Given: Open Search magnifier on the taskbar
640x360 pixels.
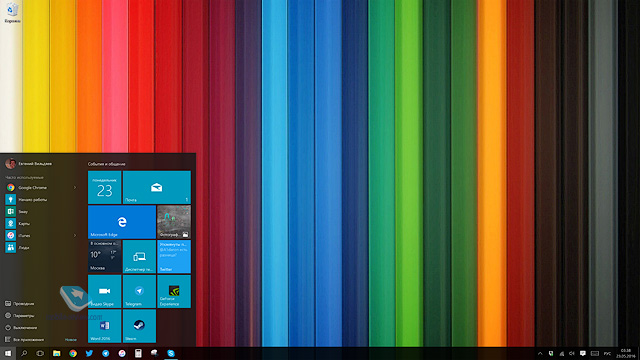Looking at the screenshot, I should point(24,353).
